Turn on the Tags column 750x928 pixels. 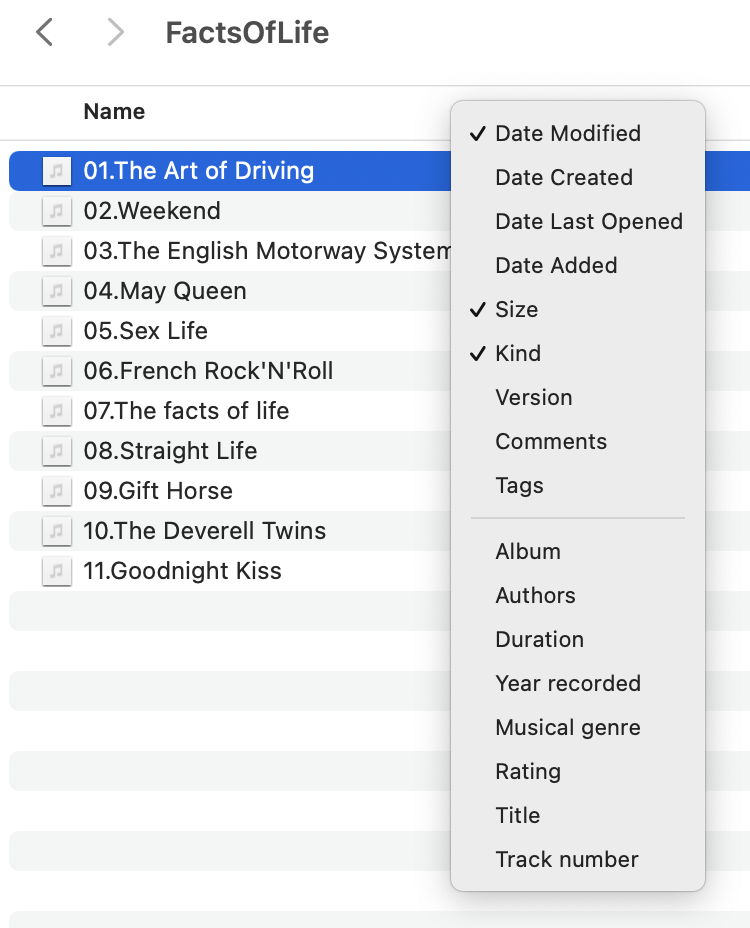coord(519,485)
